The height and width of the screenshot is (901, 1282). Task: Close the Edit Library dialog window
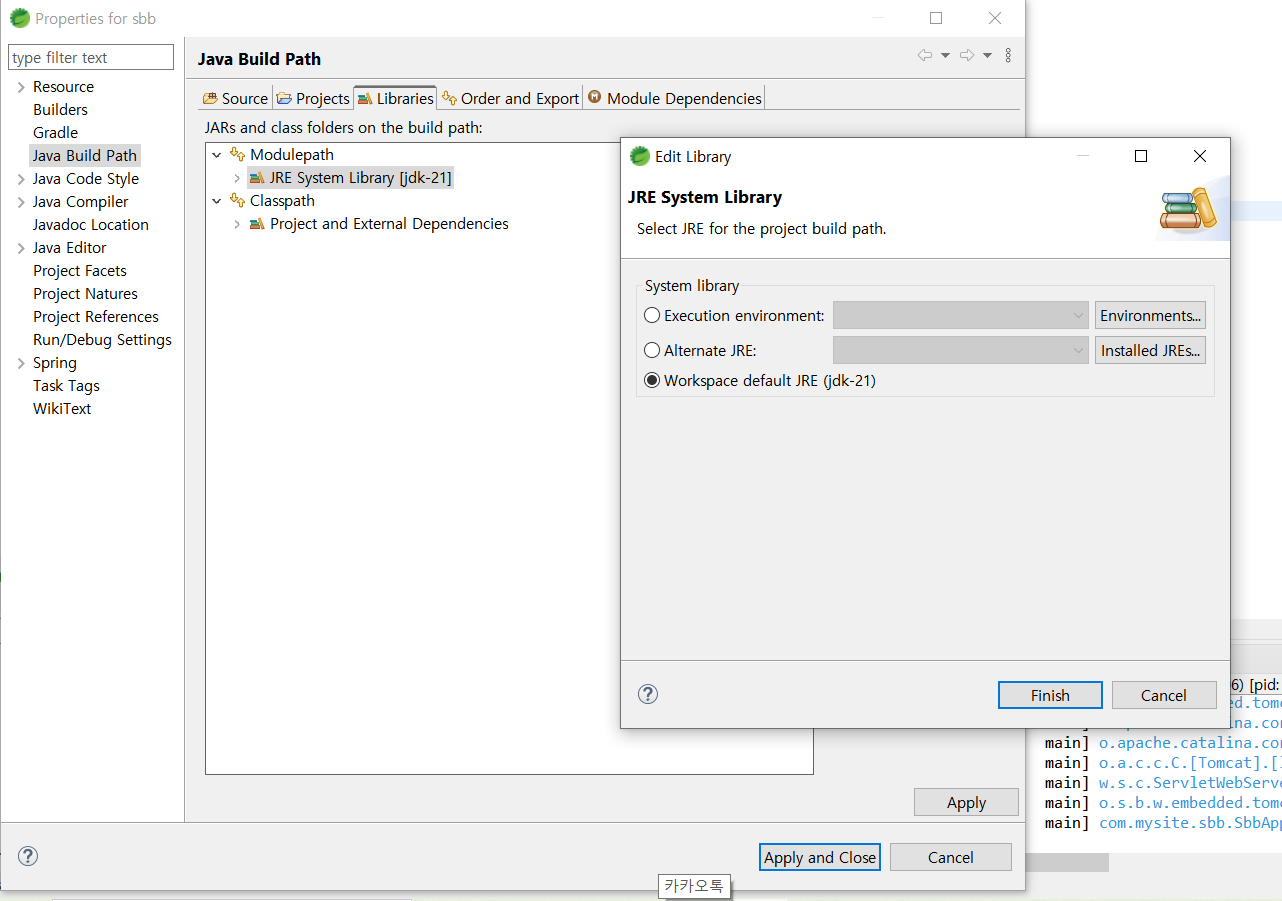pos(1200,156)
